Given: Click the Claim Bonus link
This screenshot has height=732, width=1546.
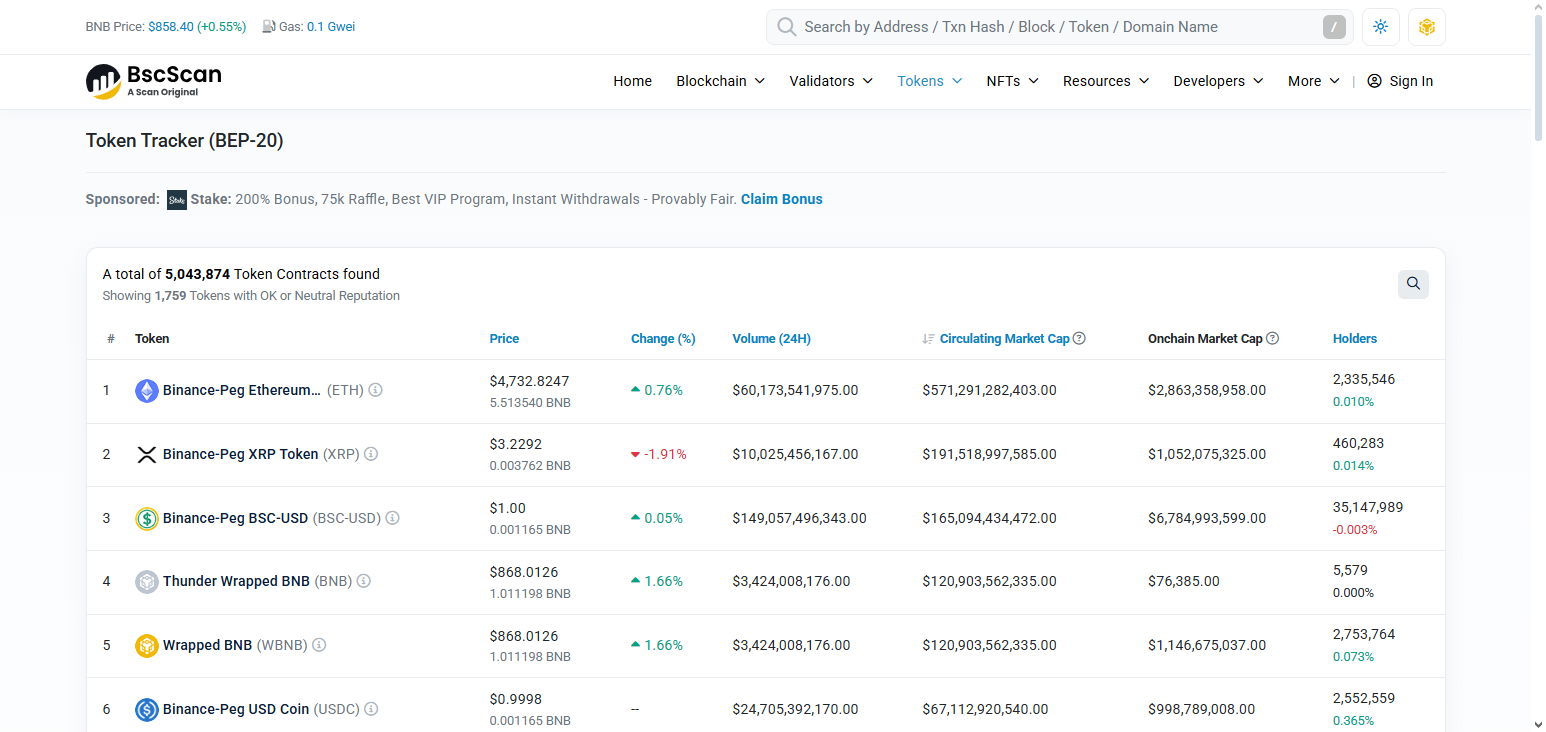Looking at the screenshot, I should [x=781, y=199].
